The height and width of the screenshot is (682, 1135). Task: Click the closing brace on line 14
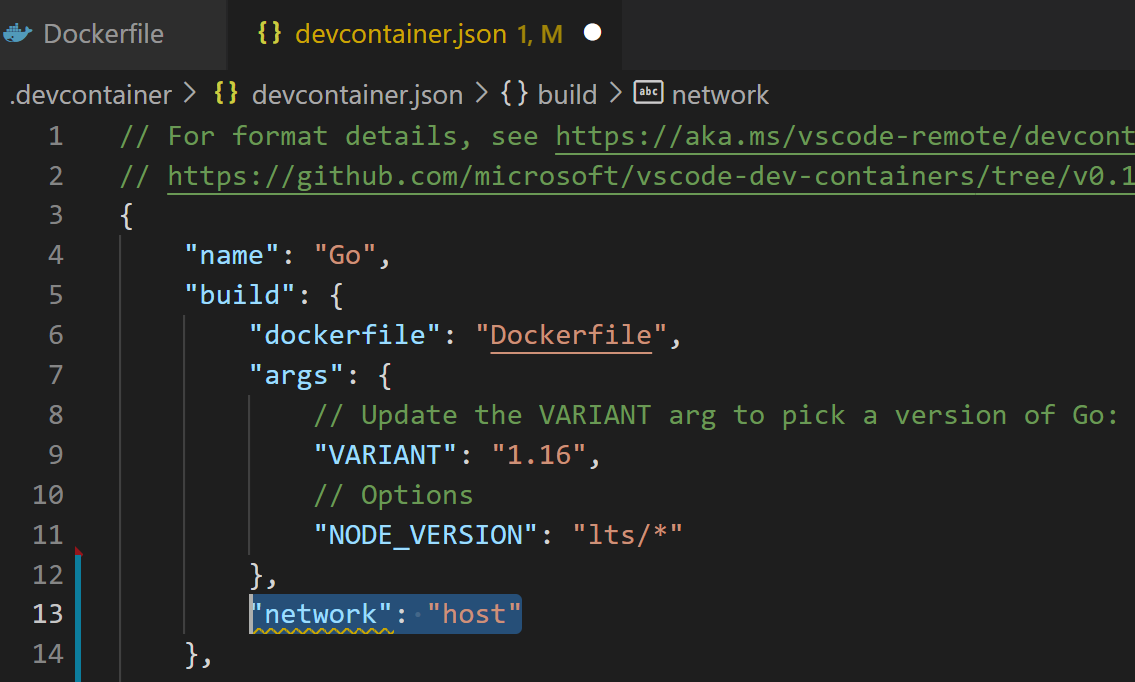pos(192,654)
